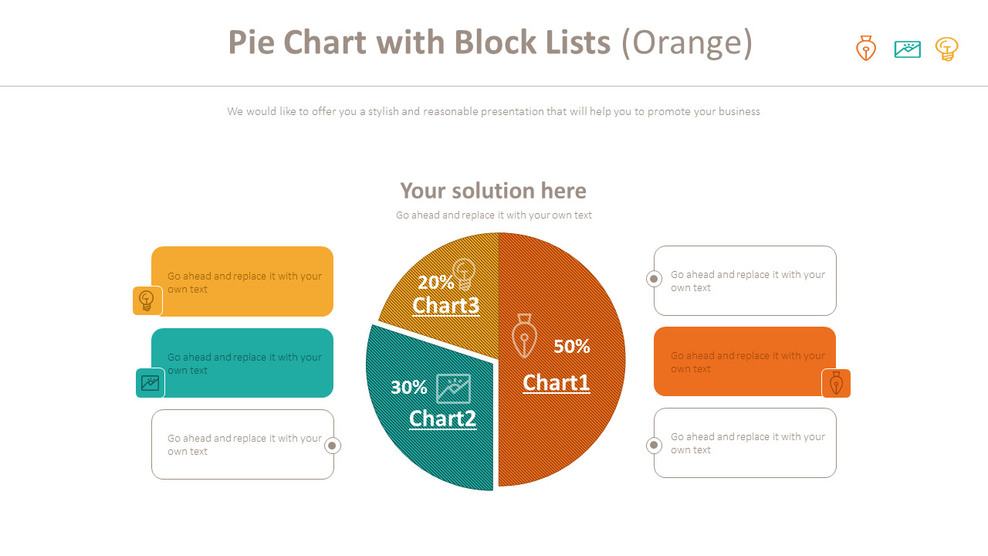
Task: Click the teal picture icon in the header
Action: coord(907,48)
